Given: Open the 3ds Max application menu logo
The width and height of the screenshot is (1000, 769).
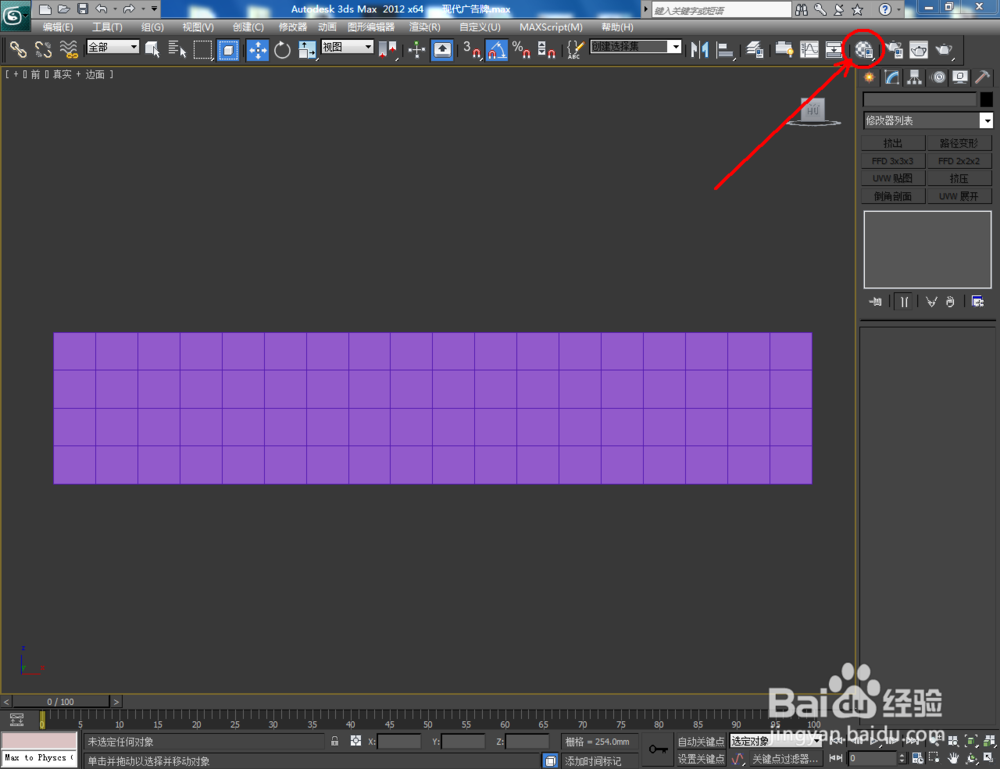Looking at the screenshot, I should coord(14,15).
